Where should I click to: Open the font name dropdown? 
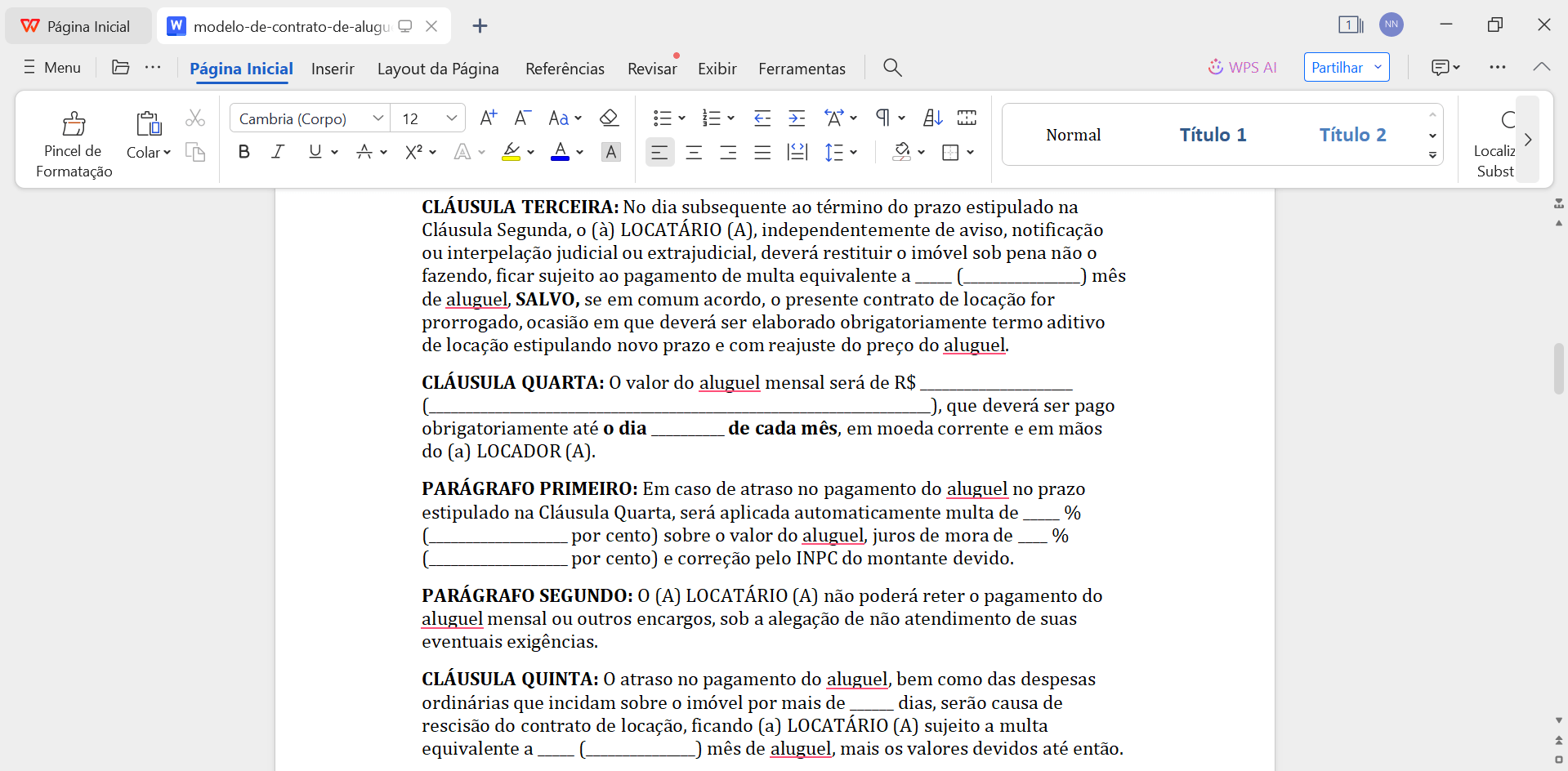[377, 118]
